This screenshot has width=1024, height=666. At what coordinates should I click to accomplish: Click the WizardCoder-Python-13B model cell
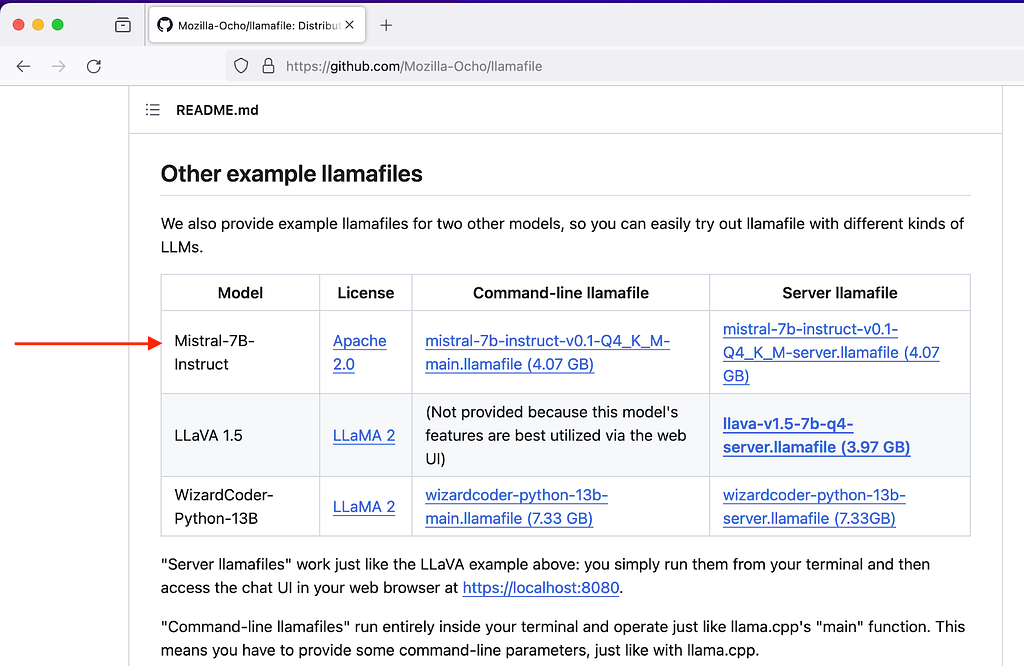(240, 507)
